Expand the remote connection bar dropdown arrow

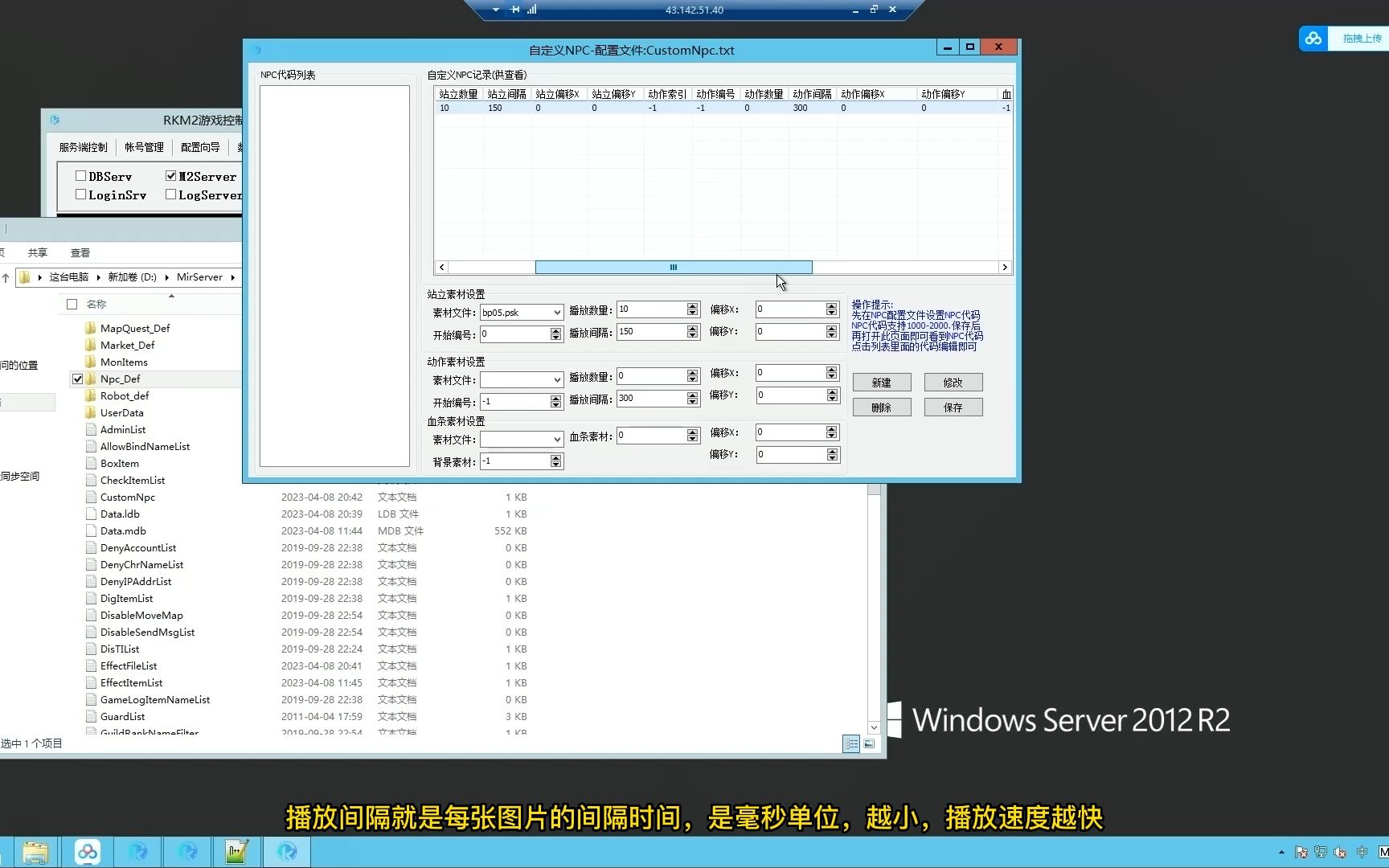496,10
